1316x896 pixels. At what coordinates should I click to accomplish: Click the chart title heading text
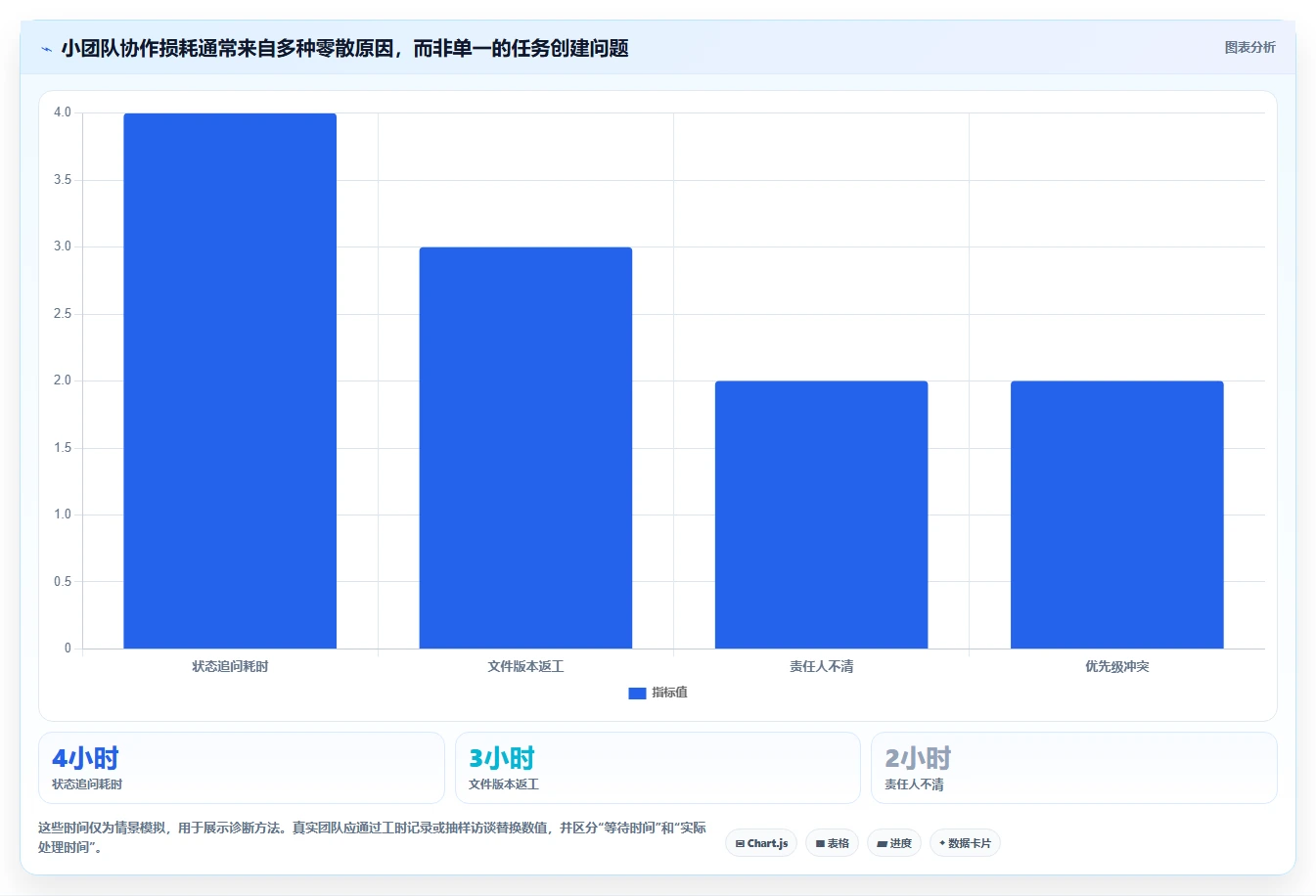pyautogui.click(x=344, y=48)
